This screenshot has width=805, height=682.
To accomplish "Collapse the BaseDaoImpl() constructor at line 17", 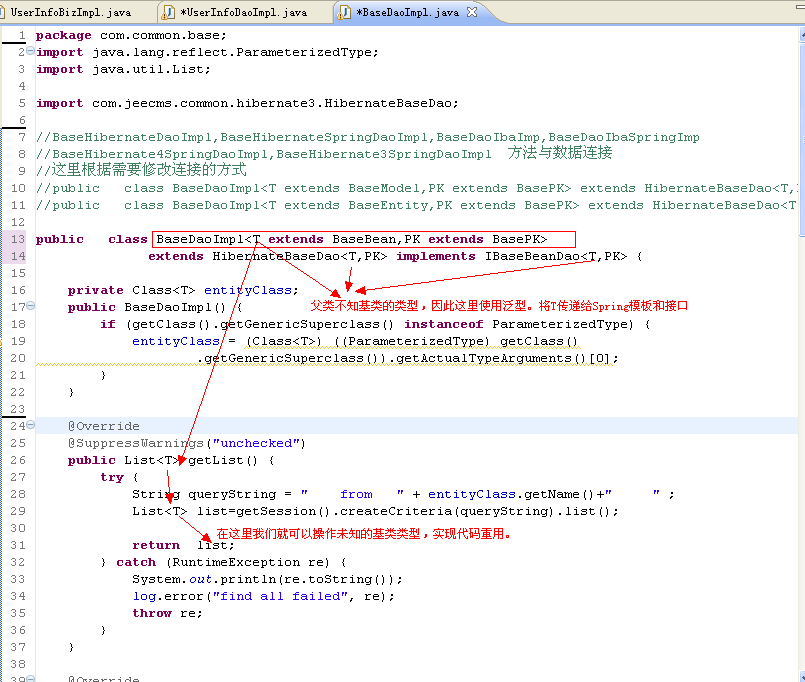I will click(x=30, y=306).
